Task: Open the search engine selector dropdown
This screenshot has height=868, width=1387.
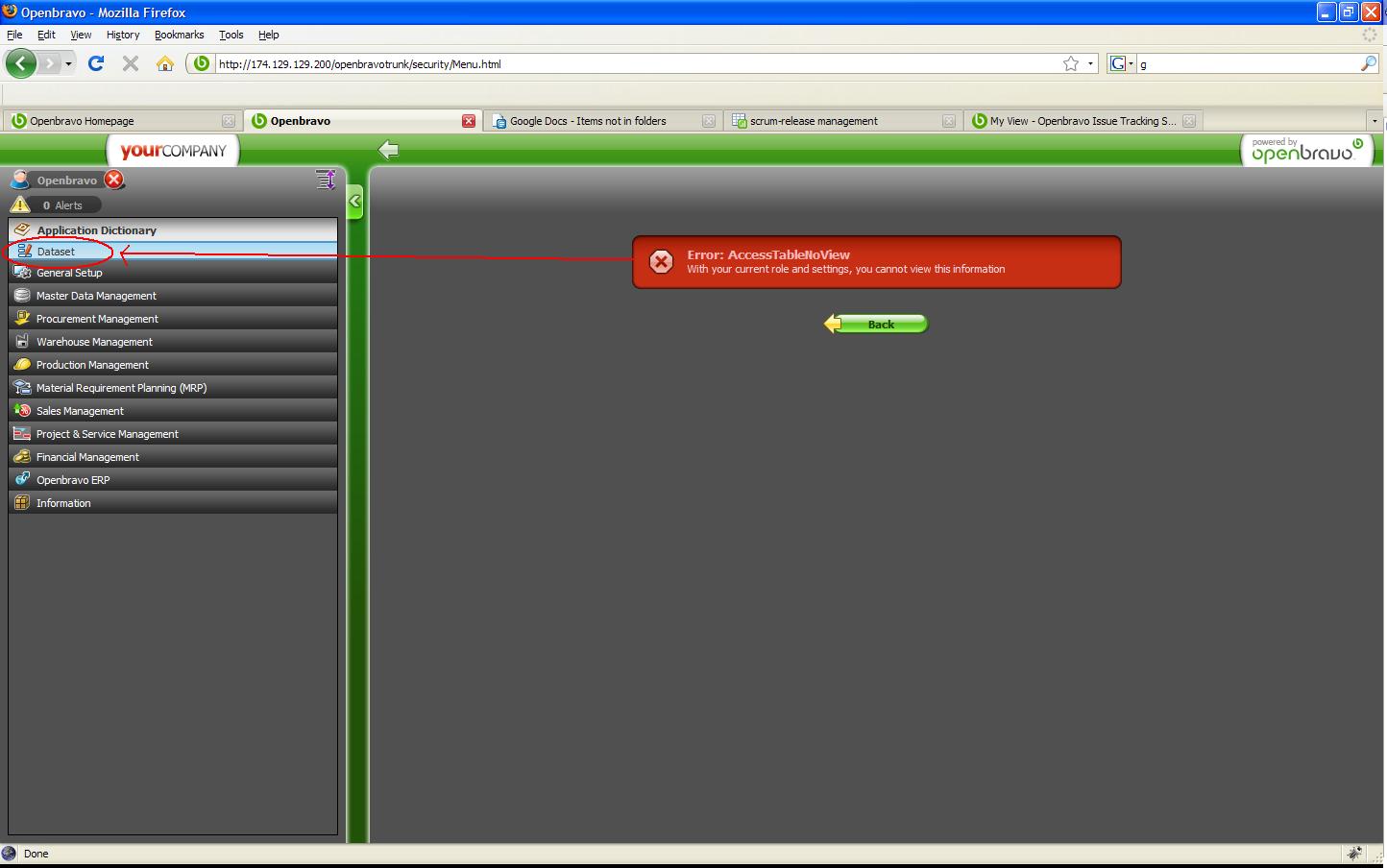Action: click(x=1121, y=63)
